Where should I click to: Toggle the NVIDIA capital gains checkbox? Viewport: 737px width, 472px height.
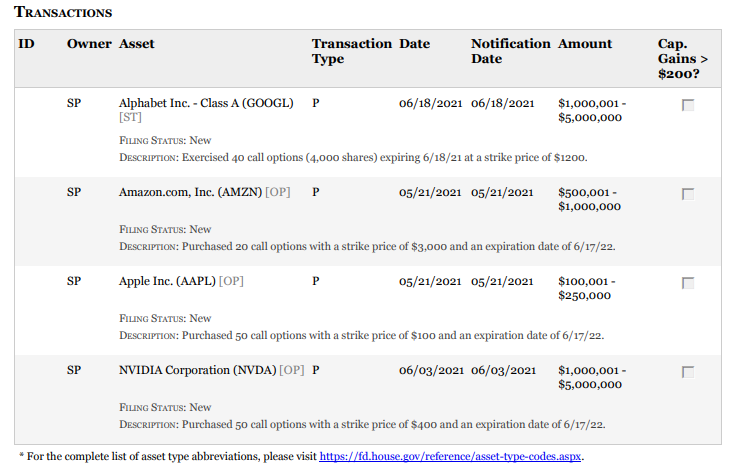(x=688, y=372)
